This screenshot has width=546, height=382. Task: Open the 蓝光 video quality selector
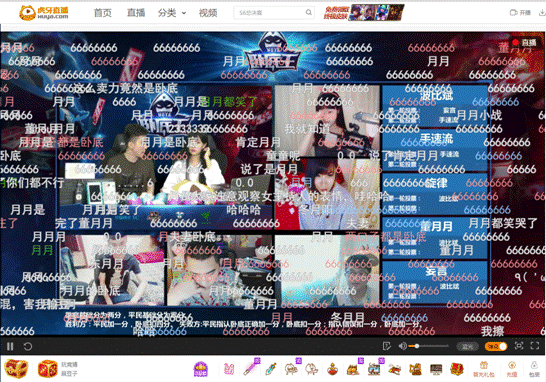pos(467,346)
